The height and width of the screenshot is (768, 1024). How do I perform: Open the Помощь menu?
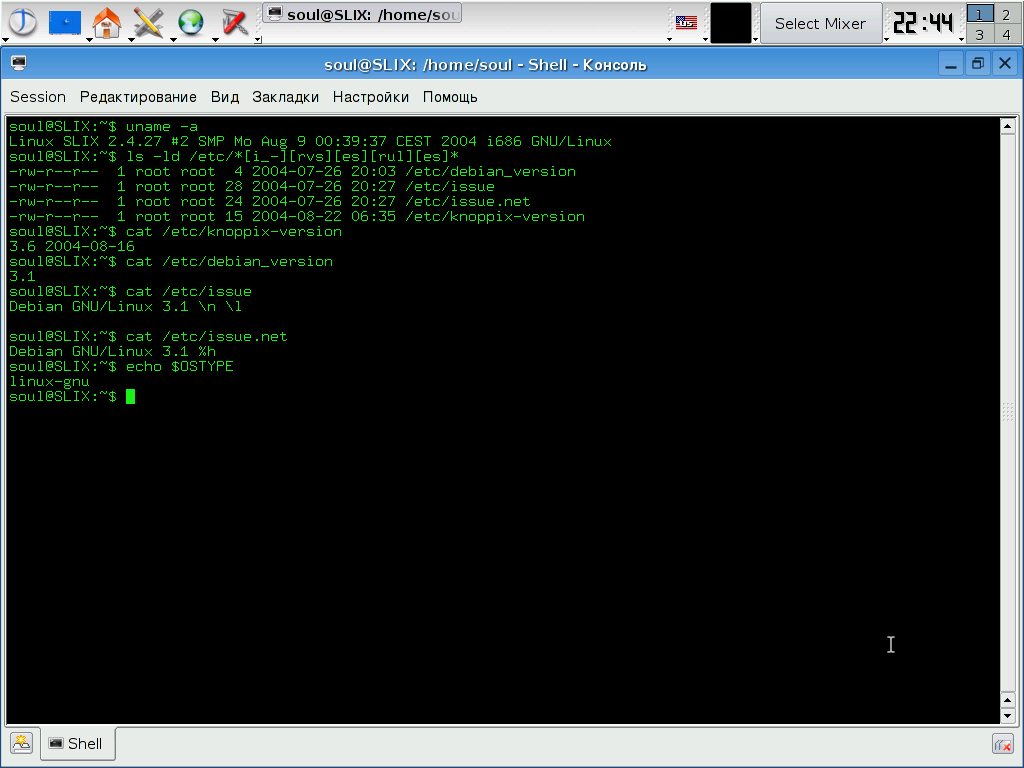tap(450, 97)
